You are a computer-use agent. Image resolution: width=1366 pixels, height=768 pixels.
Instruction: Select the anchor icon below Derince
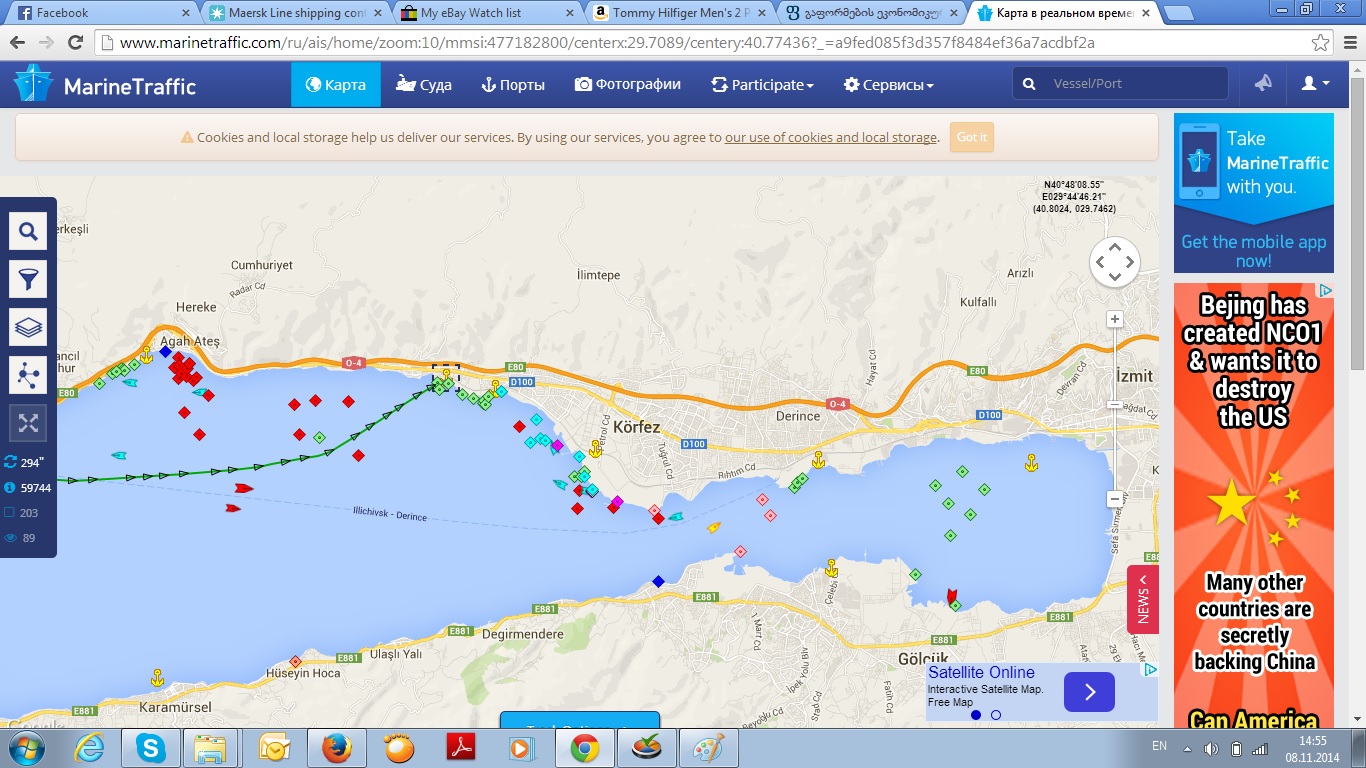point(818,459)
